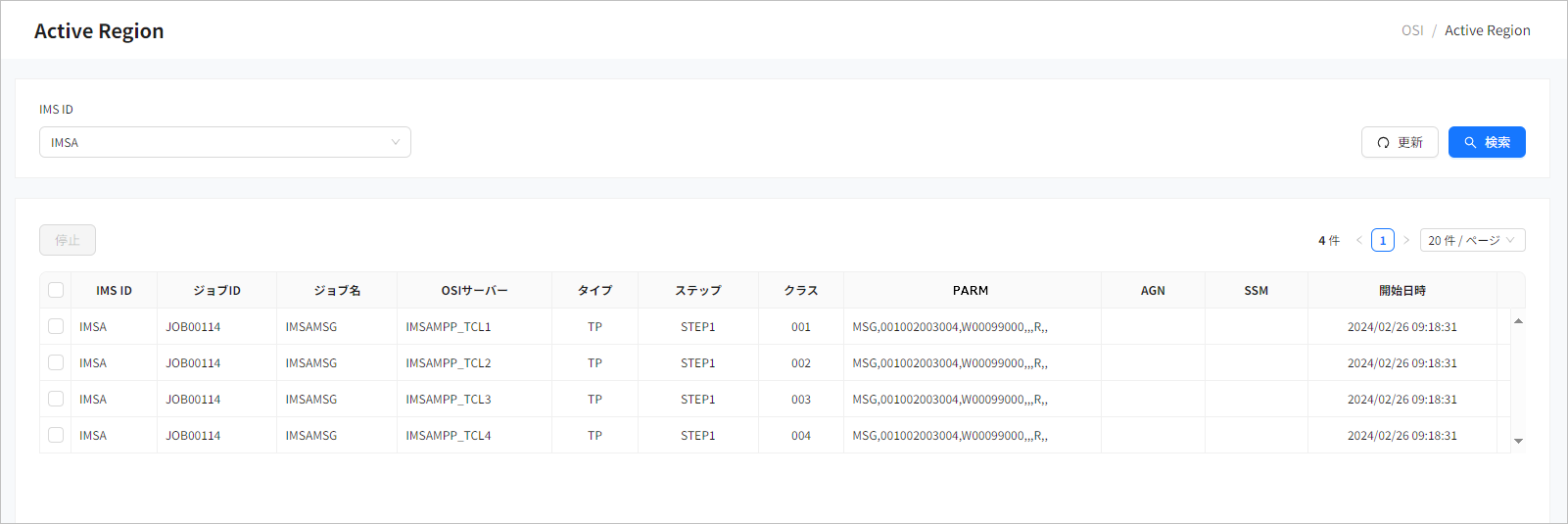This screenshot has height=524, width=1568.
Task: Expand the 20 件 / ページ page size selector
Action: (x=1471, y=240)
